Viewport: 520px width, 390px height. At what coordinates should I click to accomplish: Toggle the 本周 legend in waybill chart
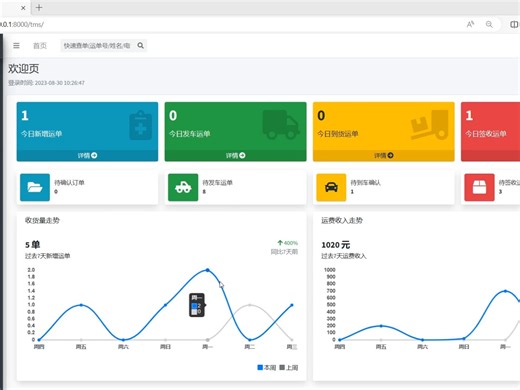pos(267,367)
